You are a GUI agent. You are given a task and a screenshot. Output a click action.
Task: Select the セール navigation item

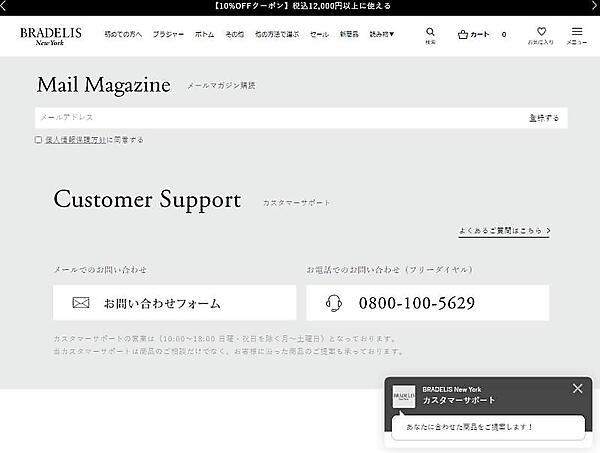(319, 35)
